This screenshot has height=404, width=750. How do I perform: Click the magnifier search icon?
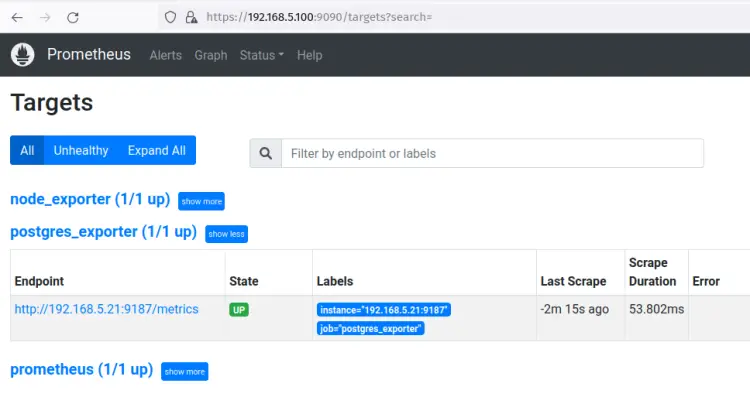tap(265, 153)
